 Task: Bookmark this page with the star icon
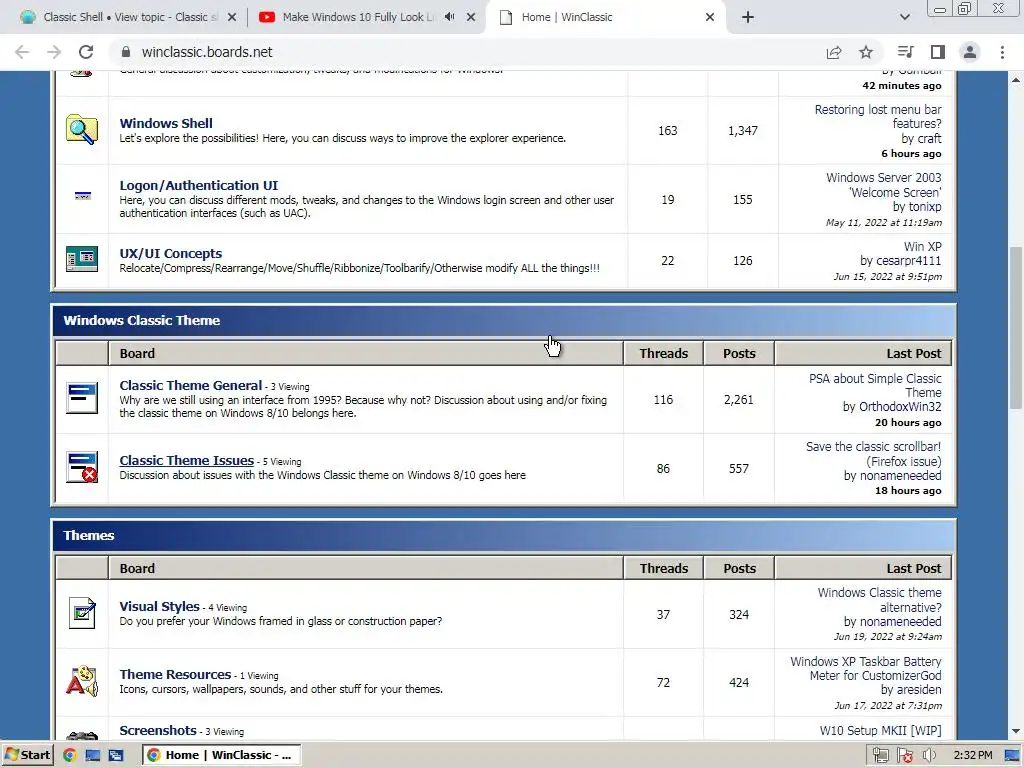[x=865, y=52]
